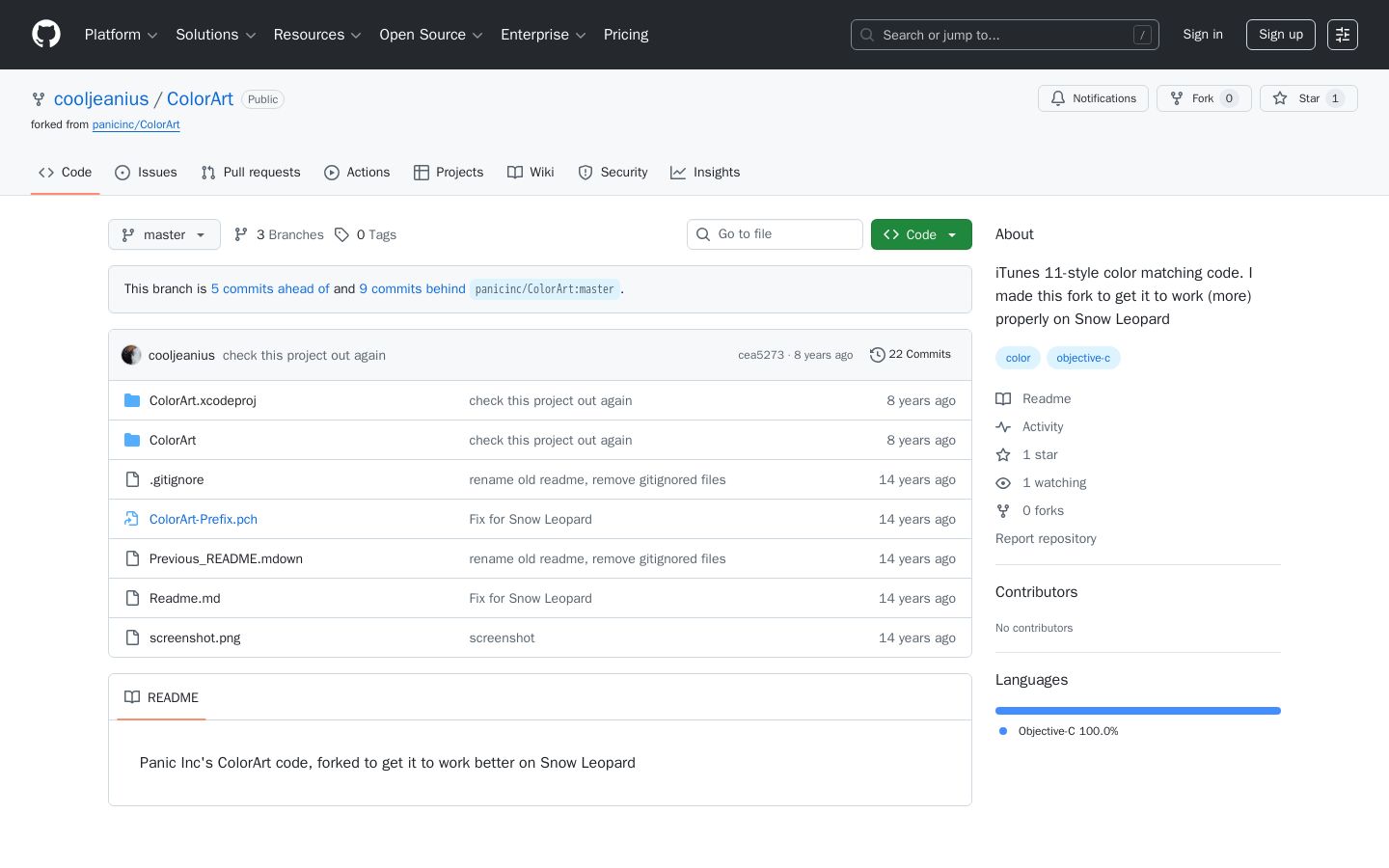1389x868 pixels.
Task: Click the Readme.md file icon
Action: tap(132, 598)
